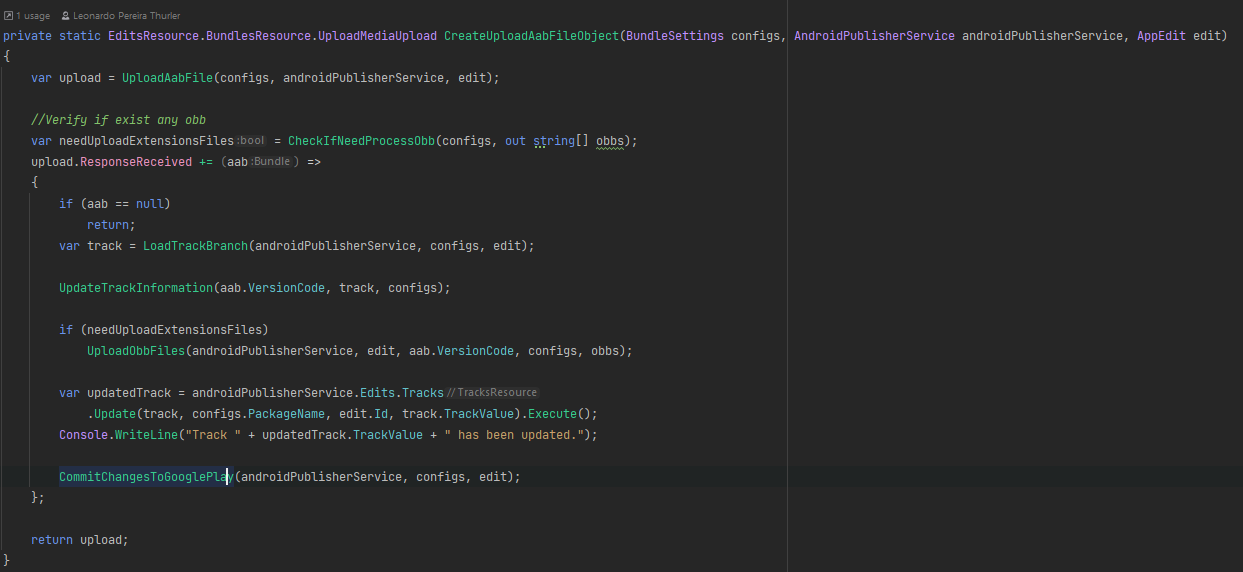Click the 'var track' variable declaration
Screen dimensions: 1243x572
[x=90, y=246]
